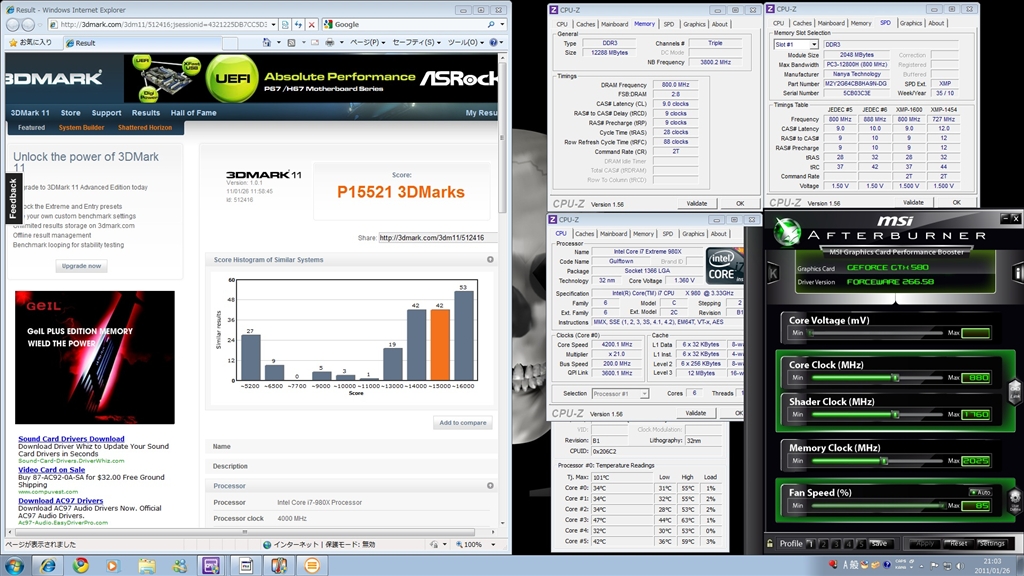
Task: Open the Favorites star button in IE
Action: (x=33, y=42)
